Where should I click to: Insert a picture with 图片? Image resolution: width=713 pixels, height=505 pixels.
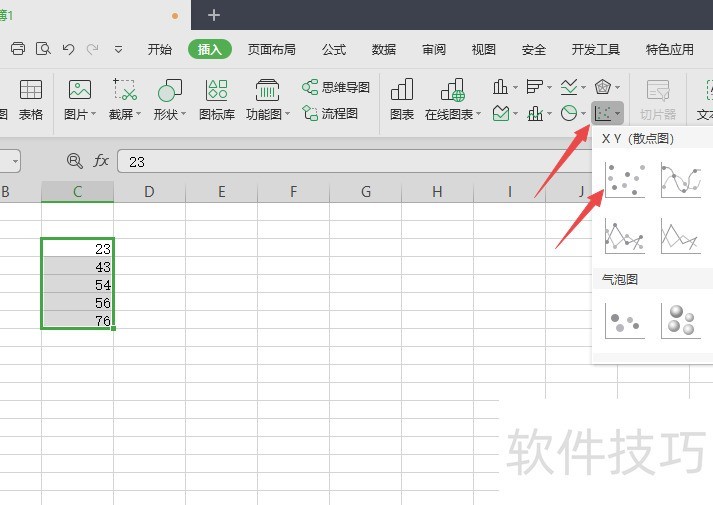coord(80,100)
